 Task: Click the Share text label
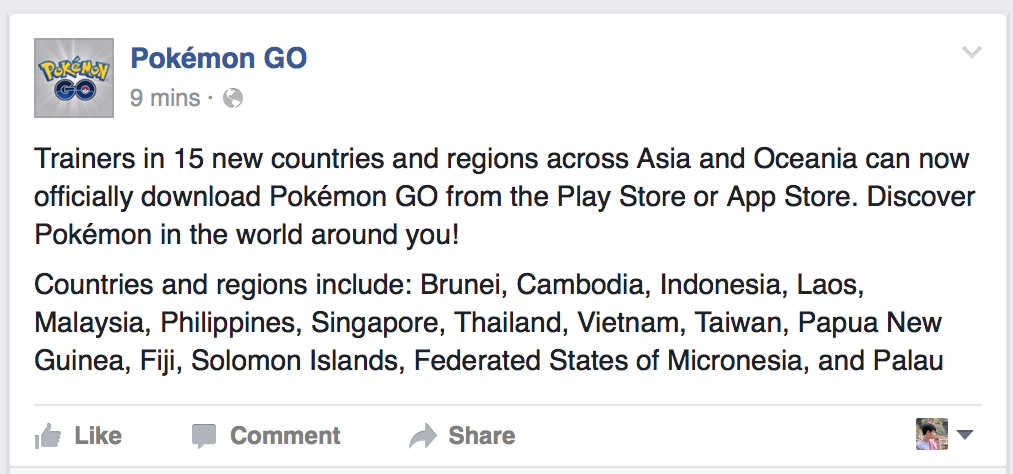(482, 435)
